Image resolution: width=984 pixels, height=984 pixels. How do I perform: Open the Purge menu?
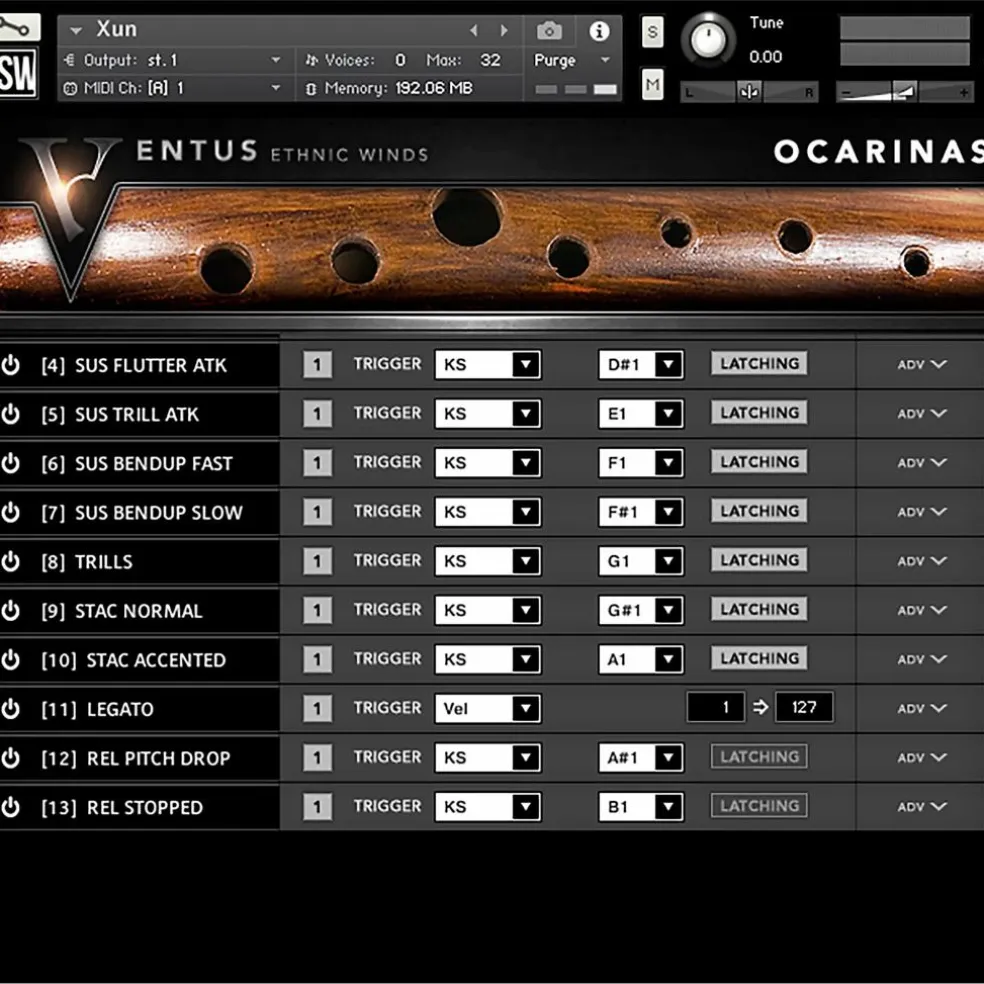point(571,60)
